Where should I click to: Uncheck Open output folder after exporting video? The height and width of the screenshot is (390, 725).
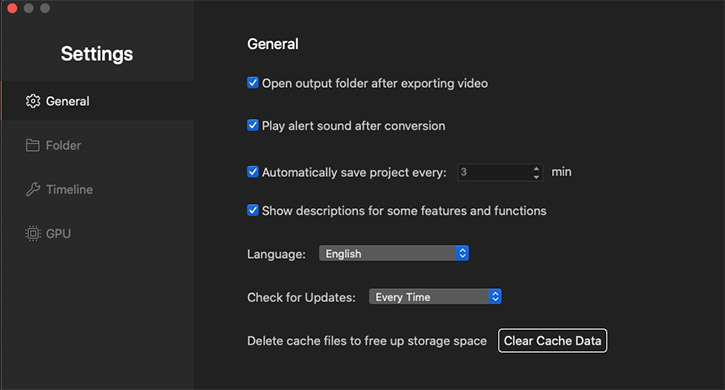(252, 83)
